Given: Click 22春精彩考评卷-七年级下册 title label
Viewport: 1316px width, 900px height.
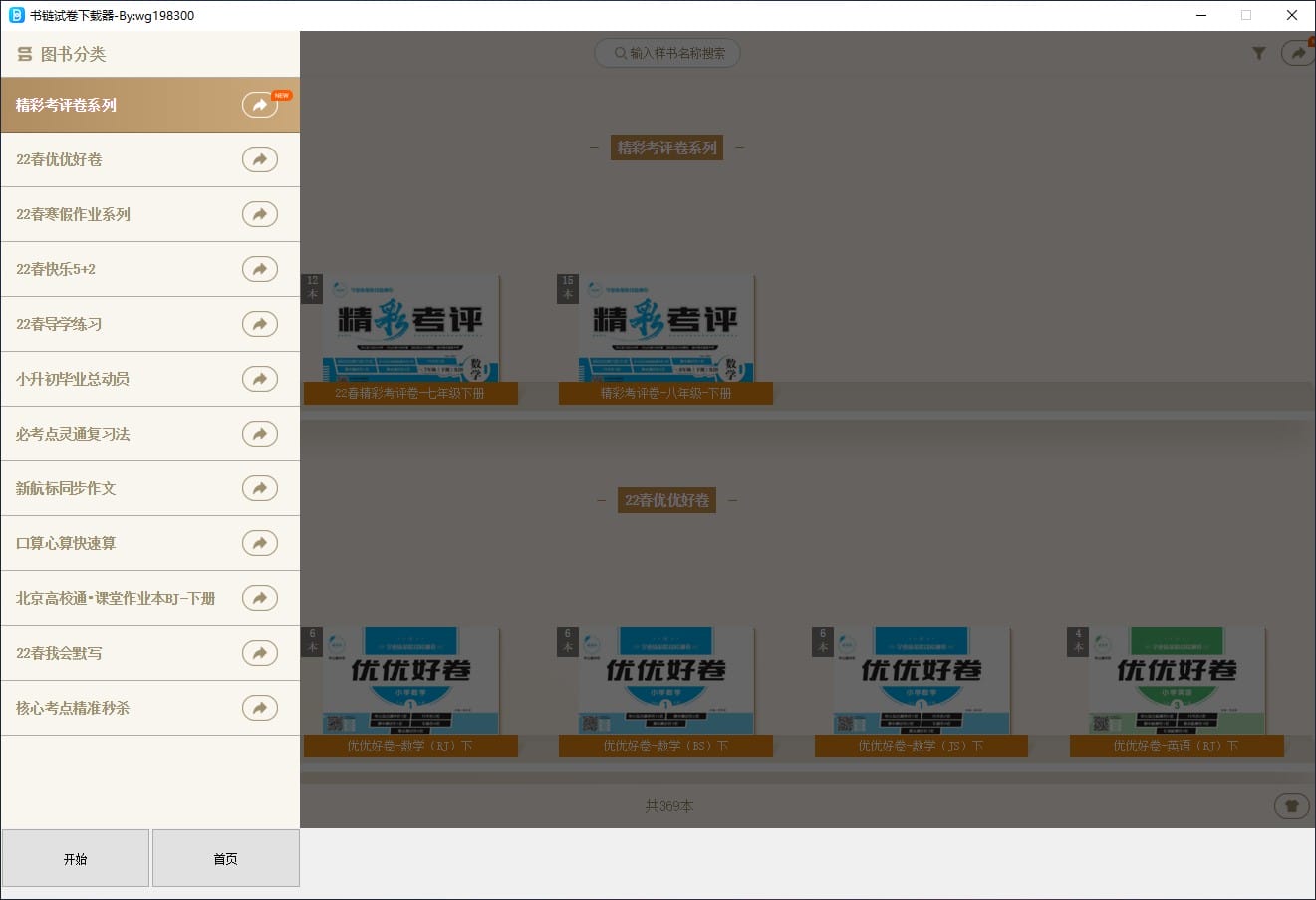Looking at the screenshot, I should [x=410, y=393].
